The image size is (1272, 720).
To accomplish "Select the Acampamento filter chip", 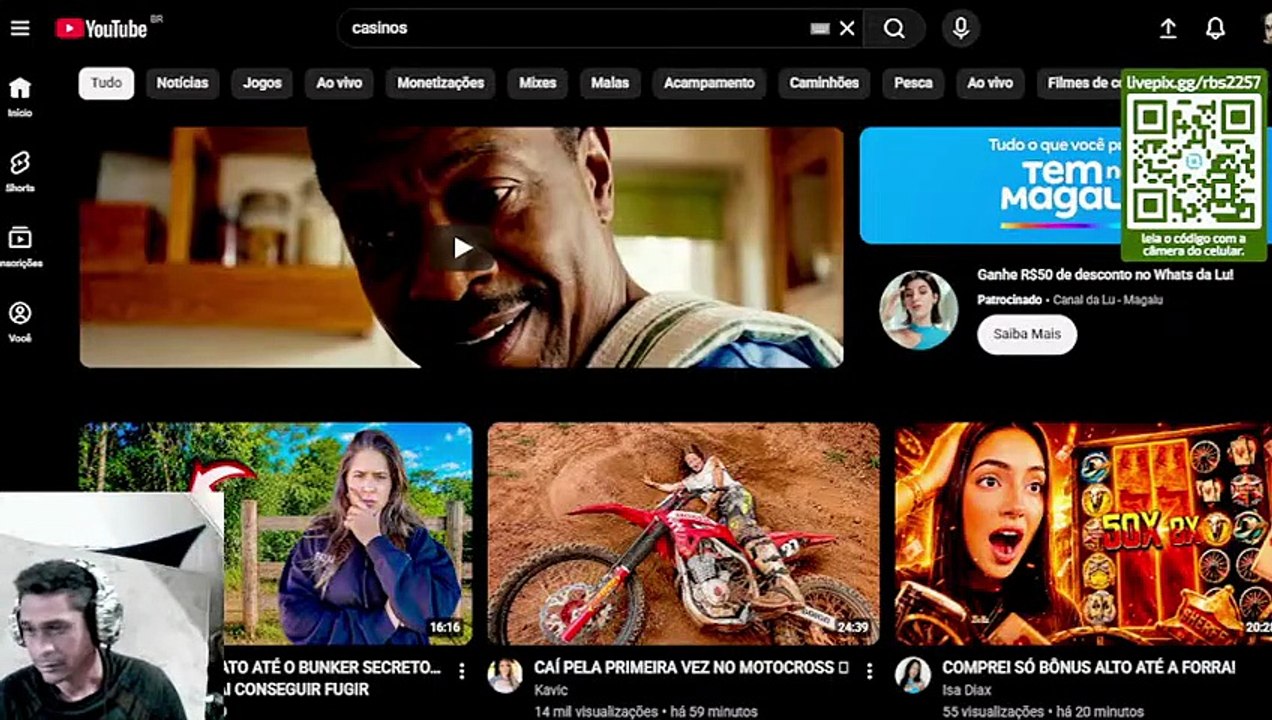I will 709,83.
